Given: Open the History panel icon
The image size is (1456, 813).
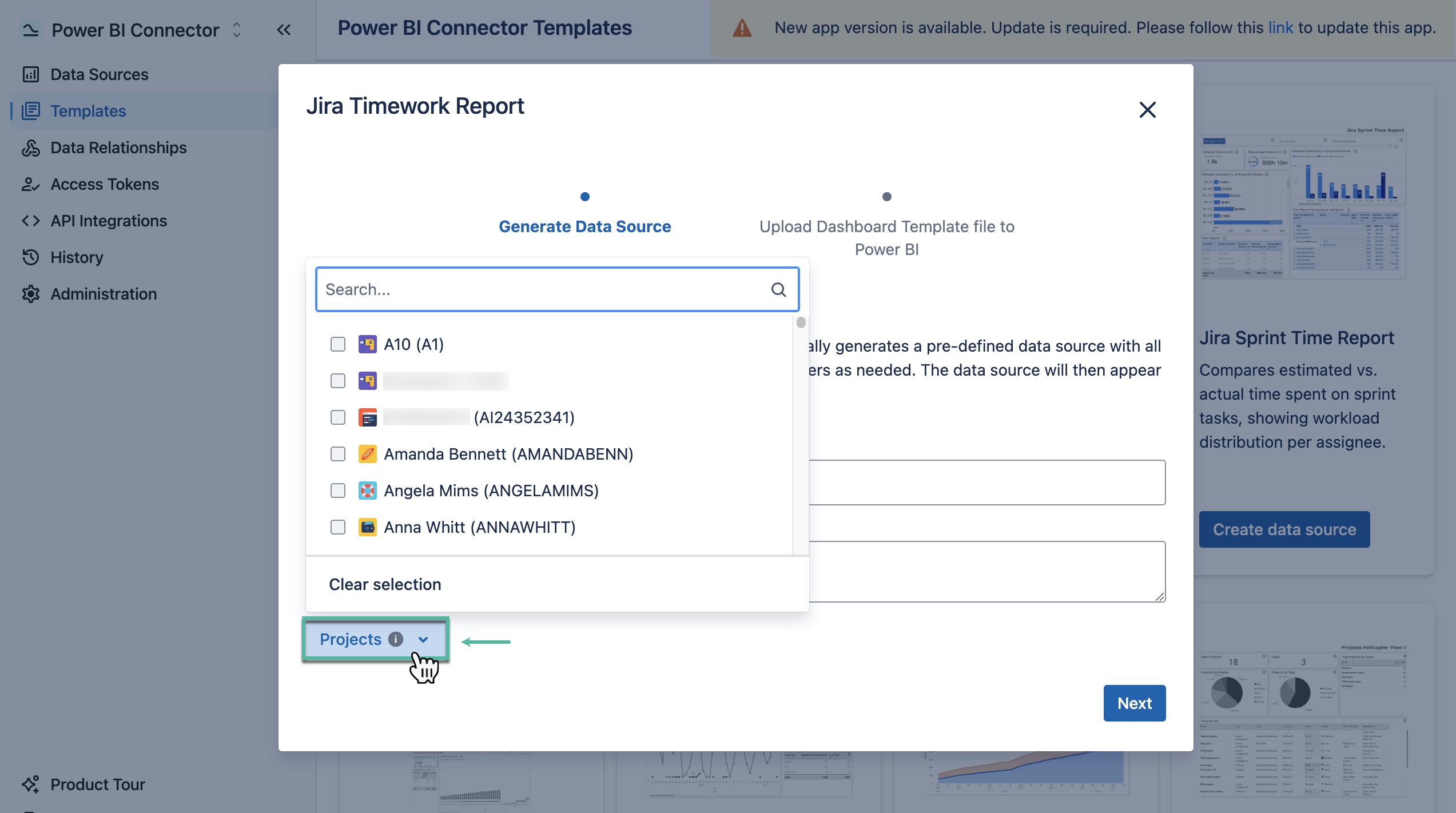Looking at the screenshot, I should click(31, 257).
